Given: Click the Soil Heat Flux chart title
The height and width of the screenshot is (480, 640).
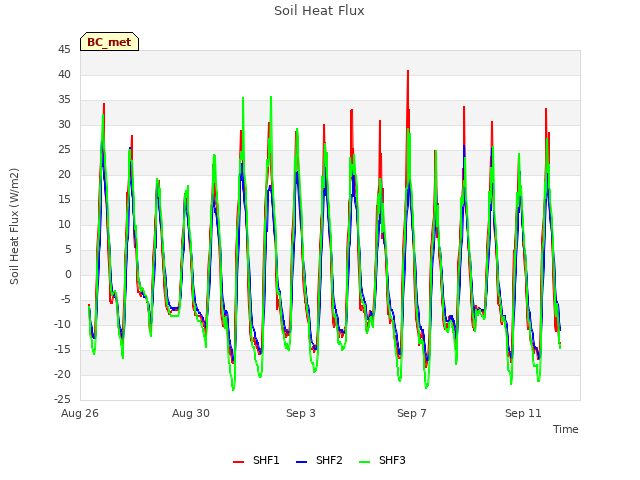Looking at the screenshot, I should pyautogui.click(x=319, y=11).
